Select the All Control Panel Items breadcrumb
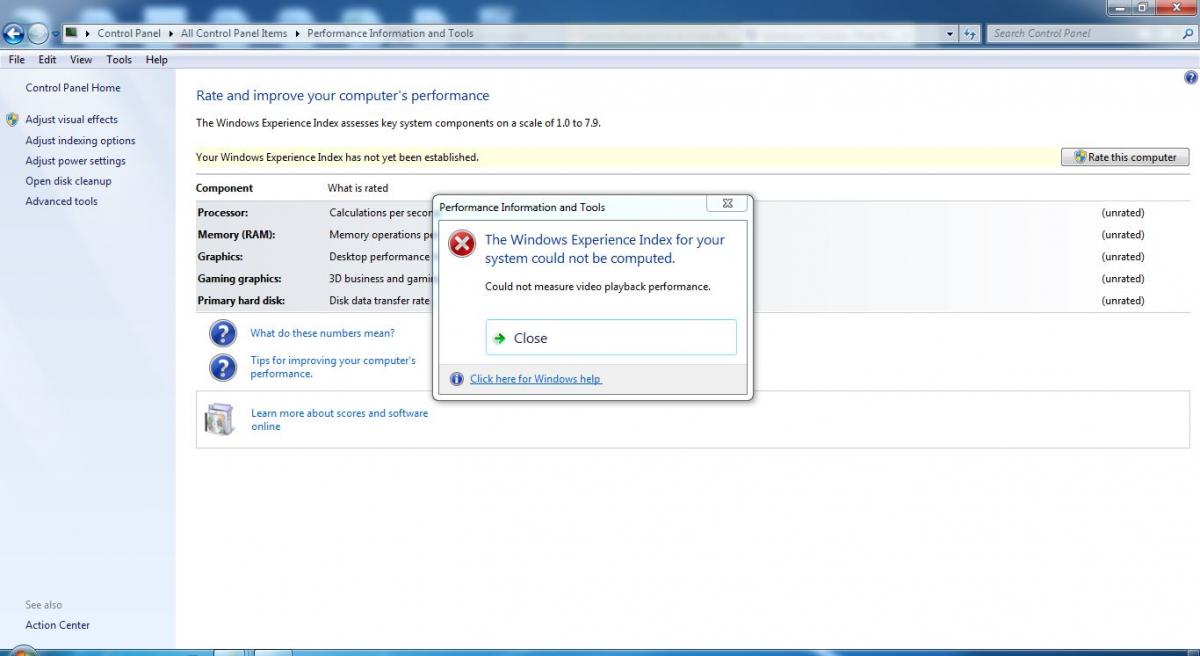1200x656 pixels. coord(234,33)
